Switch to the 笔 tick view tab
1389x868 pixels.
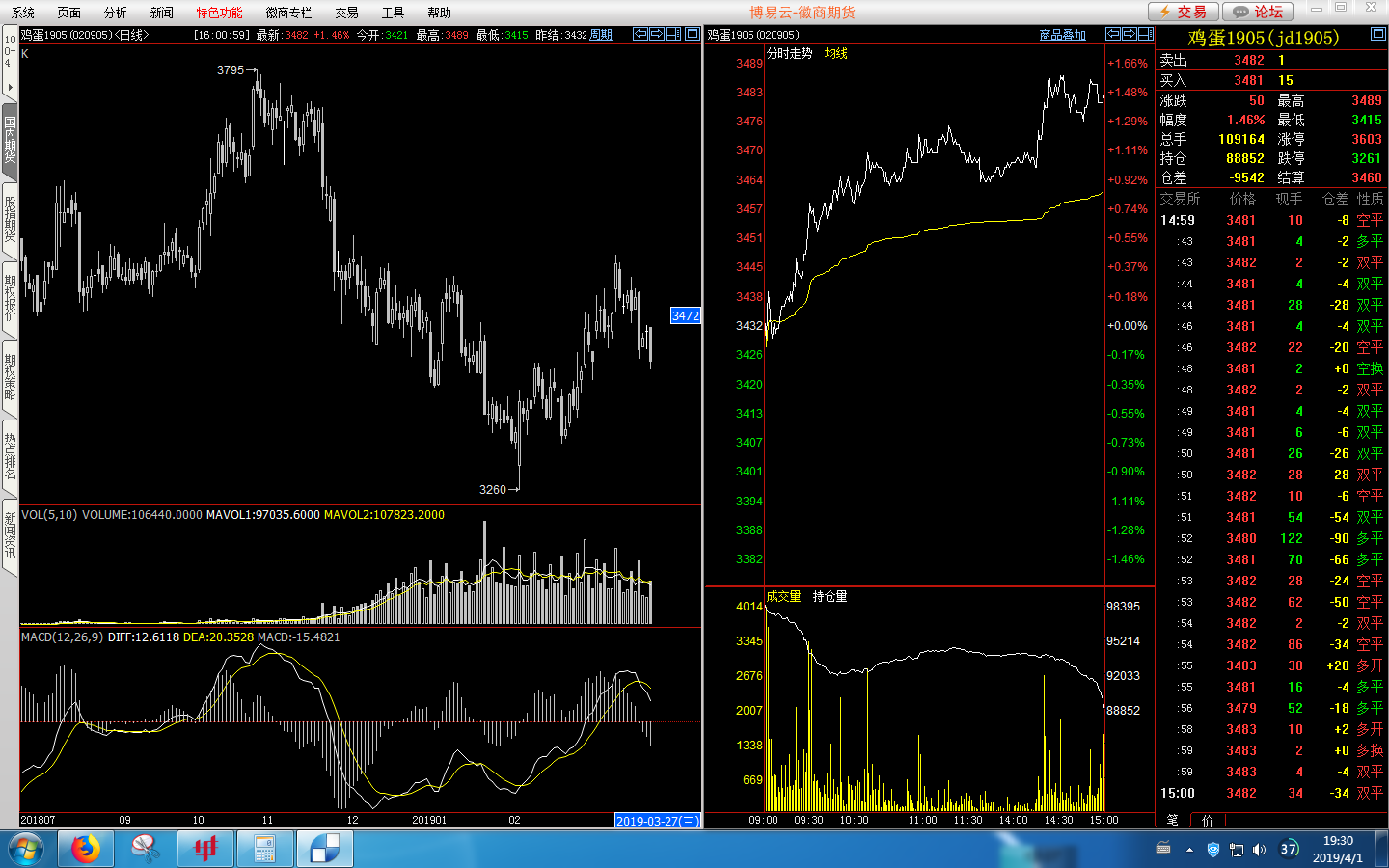coord(1172,820)
